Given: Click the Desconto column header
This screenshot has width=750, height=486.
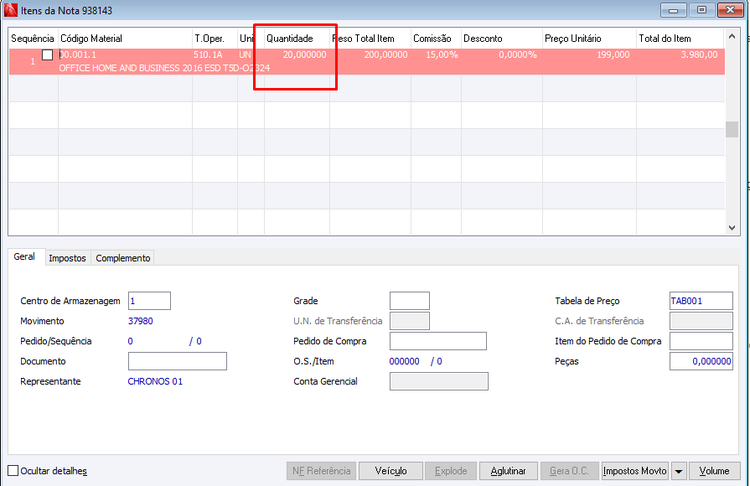Looking at the screenshot, I should tap(502, 38).
